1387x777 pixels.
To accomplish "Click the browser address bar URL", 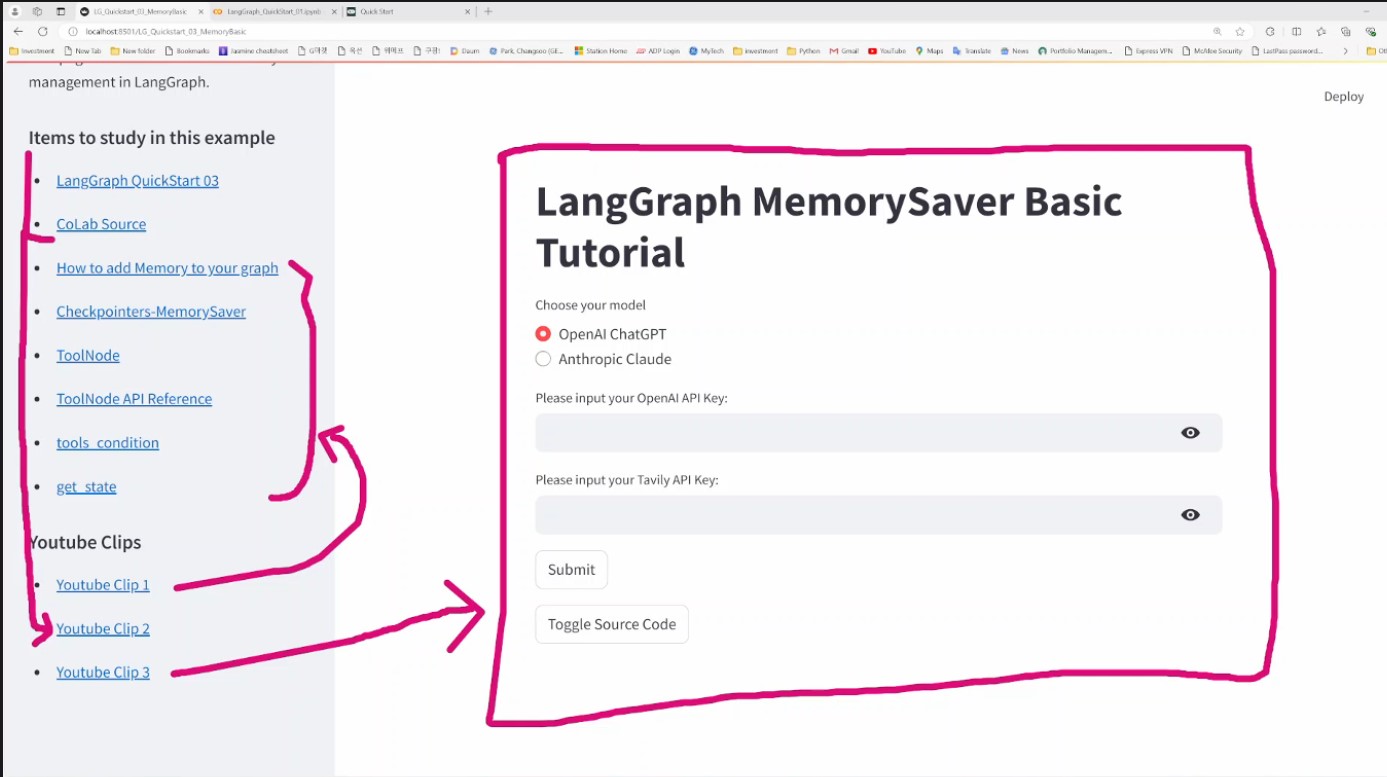I will click(x=165, y=31).
